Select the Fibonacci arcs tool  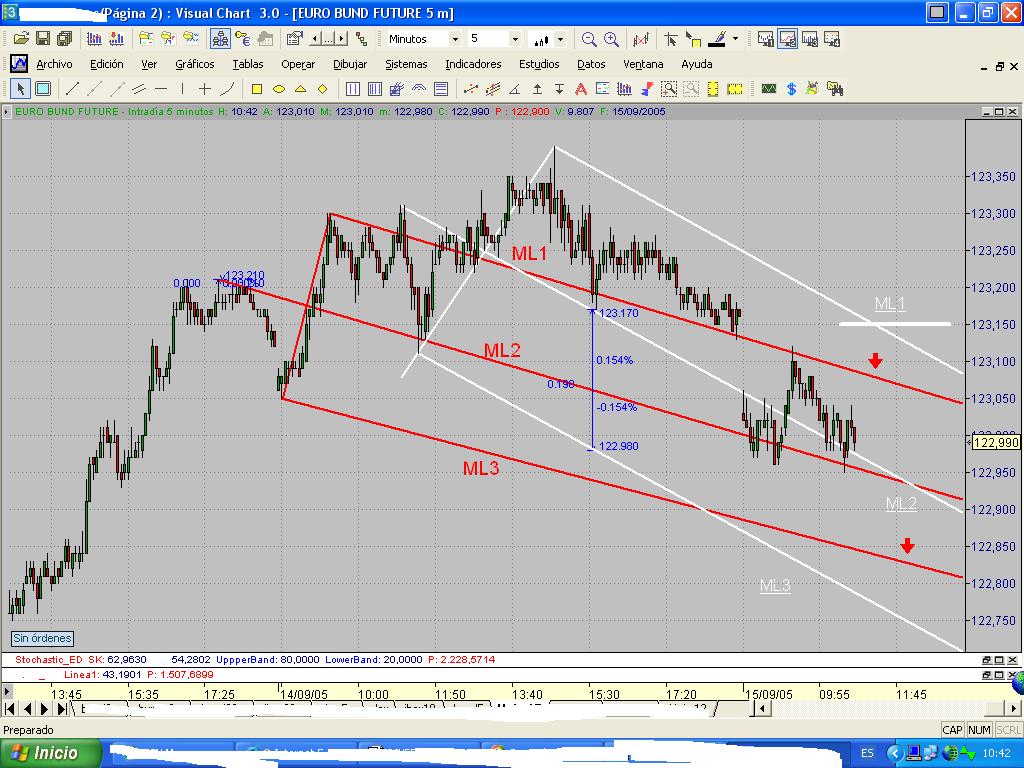click(419, 88)
